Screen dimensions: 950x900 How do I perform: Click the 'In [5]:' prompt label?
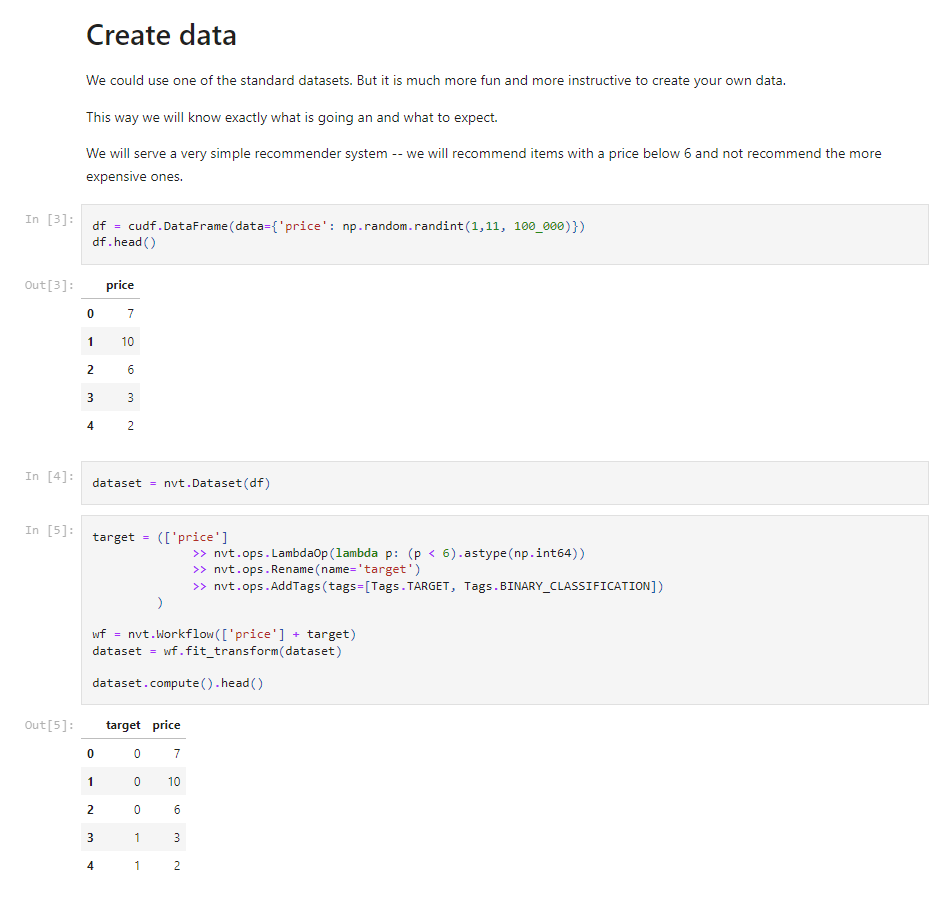click(49, 530)
